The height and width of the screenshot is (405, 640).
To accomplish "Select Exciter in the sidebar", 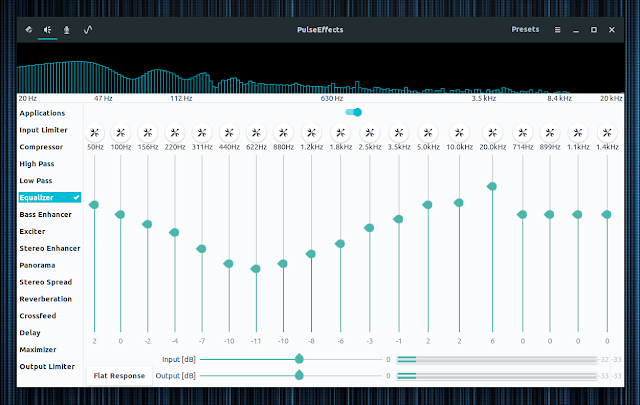I will click(x=32, y=231).
